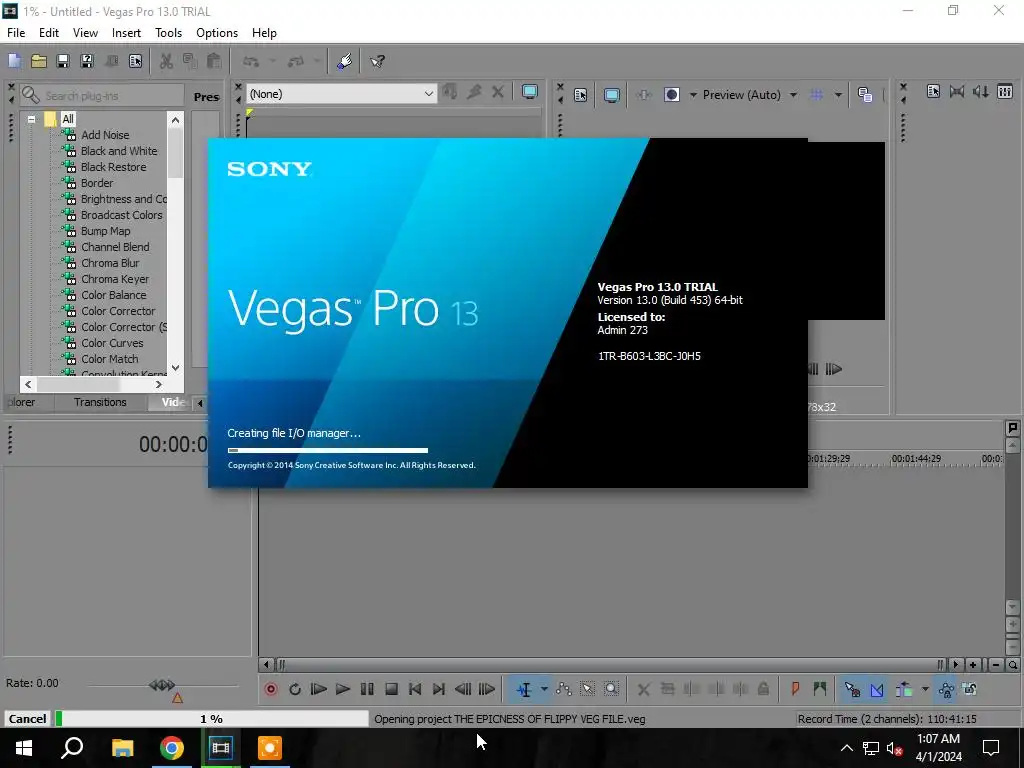
Task: Toggle Auto Ripple mode
Action: point(904,689)
